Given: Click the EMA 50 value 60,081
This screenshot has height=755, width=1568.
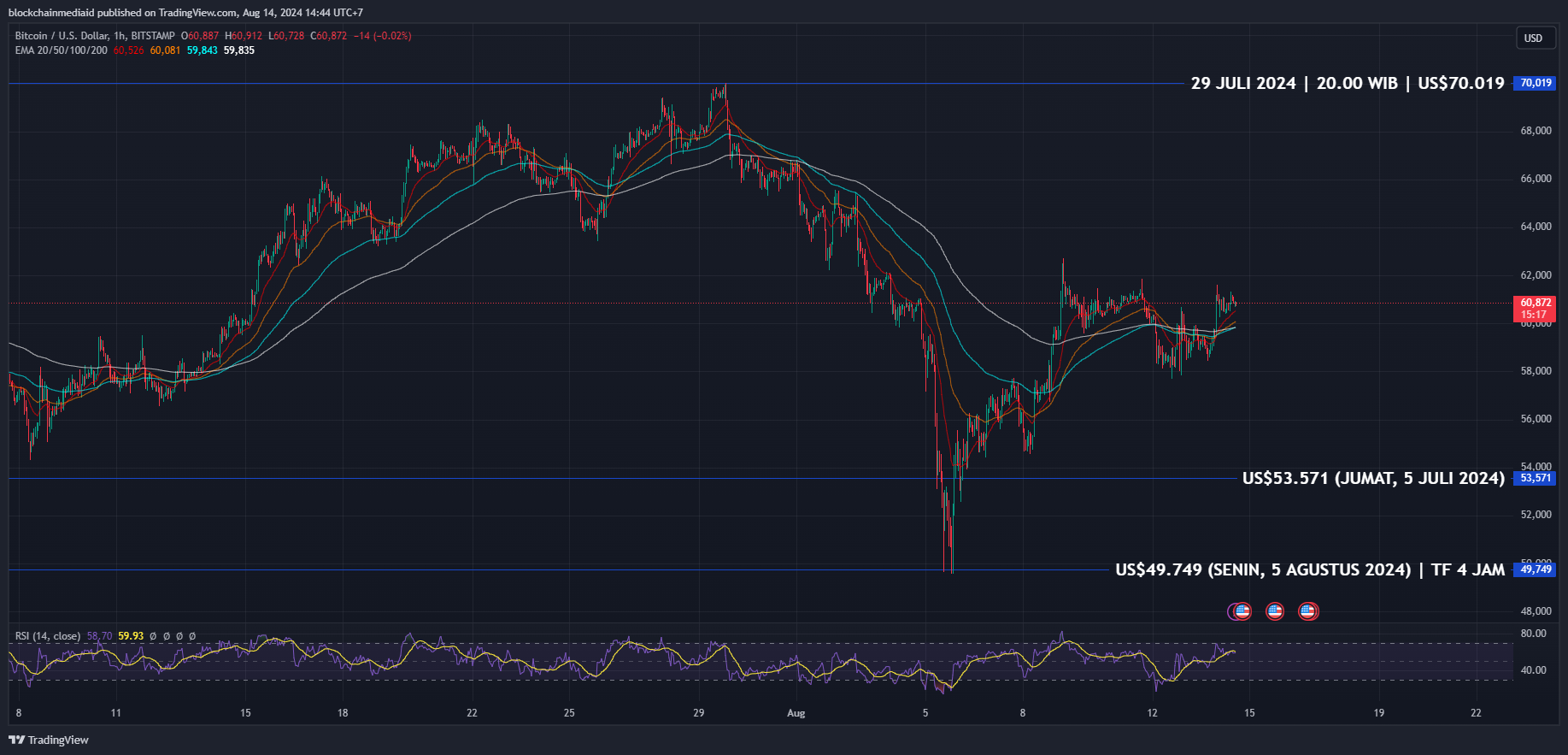Looking at the screenshot, I should pyautogui.click(x=165, y=50).
